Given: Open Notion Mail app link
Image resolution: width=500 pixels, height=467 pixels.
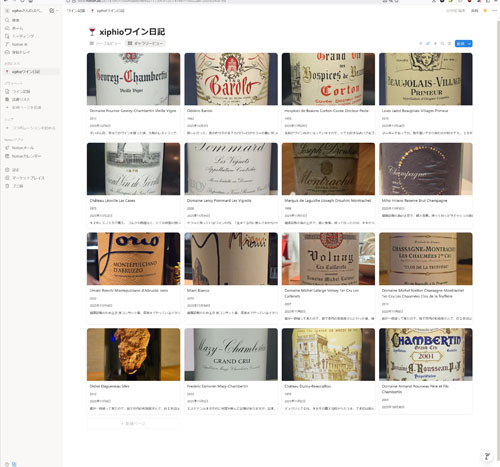Looking at the screenshot, I should pyautogui.click(x=23, y=148).
